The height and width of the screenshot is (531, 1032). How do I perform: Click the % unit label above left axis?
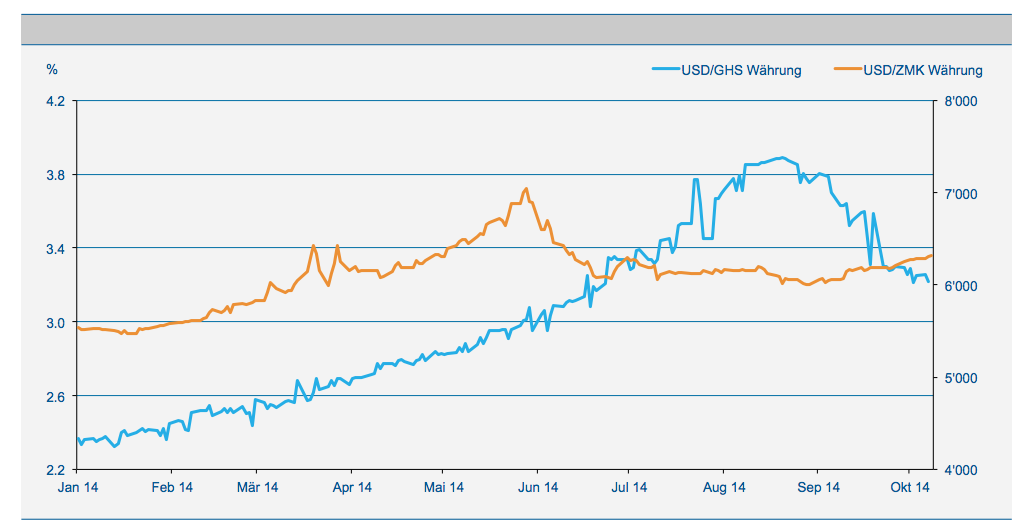point(52,70)
